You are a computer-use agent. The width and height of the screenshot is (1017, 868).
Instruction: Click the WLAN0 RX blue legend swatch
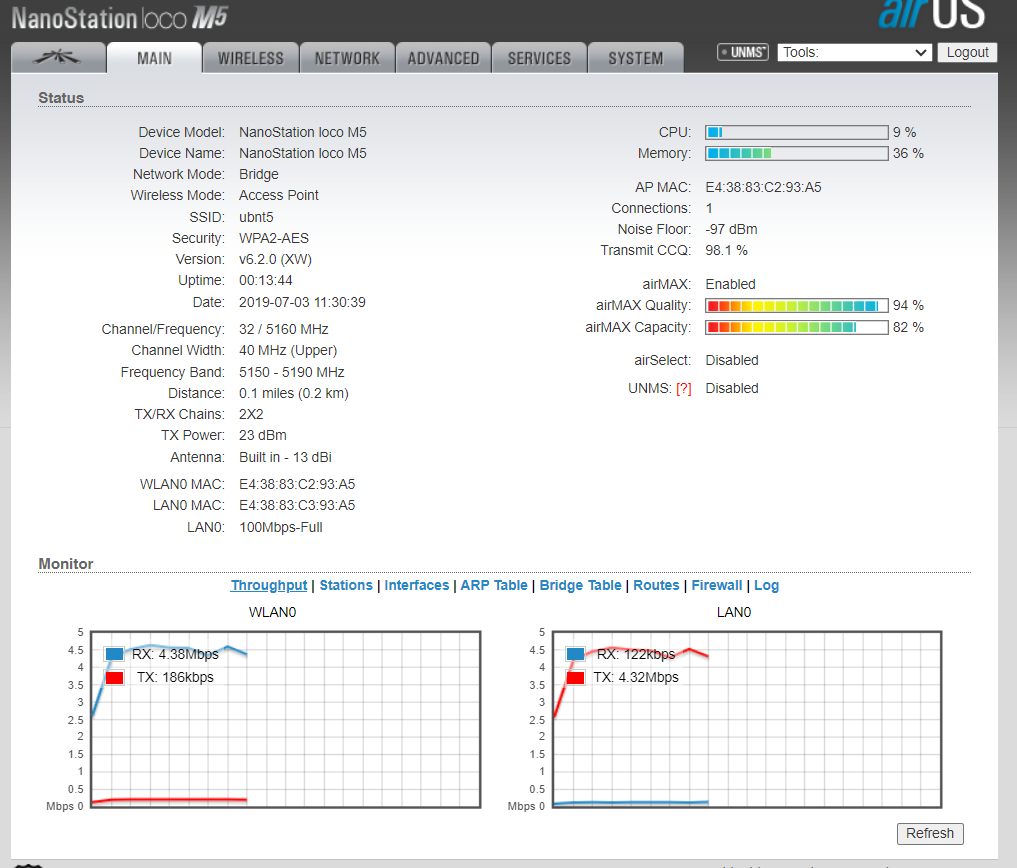tap(114, 654)
